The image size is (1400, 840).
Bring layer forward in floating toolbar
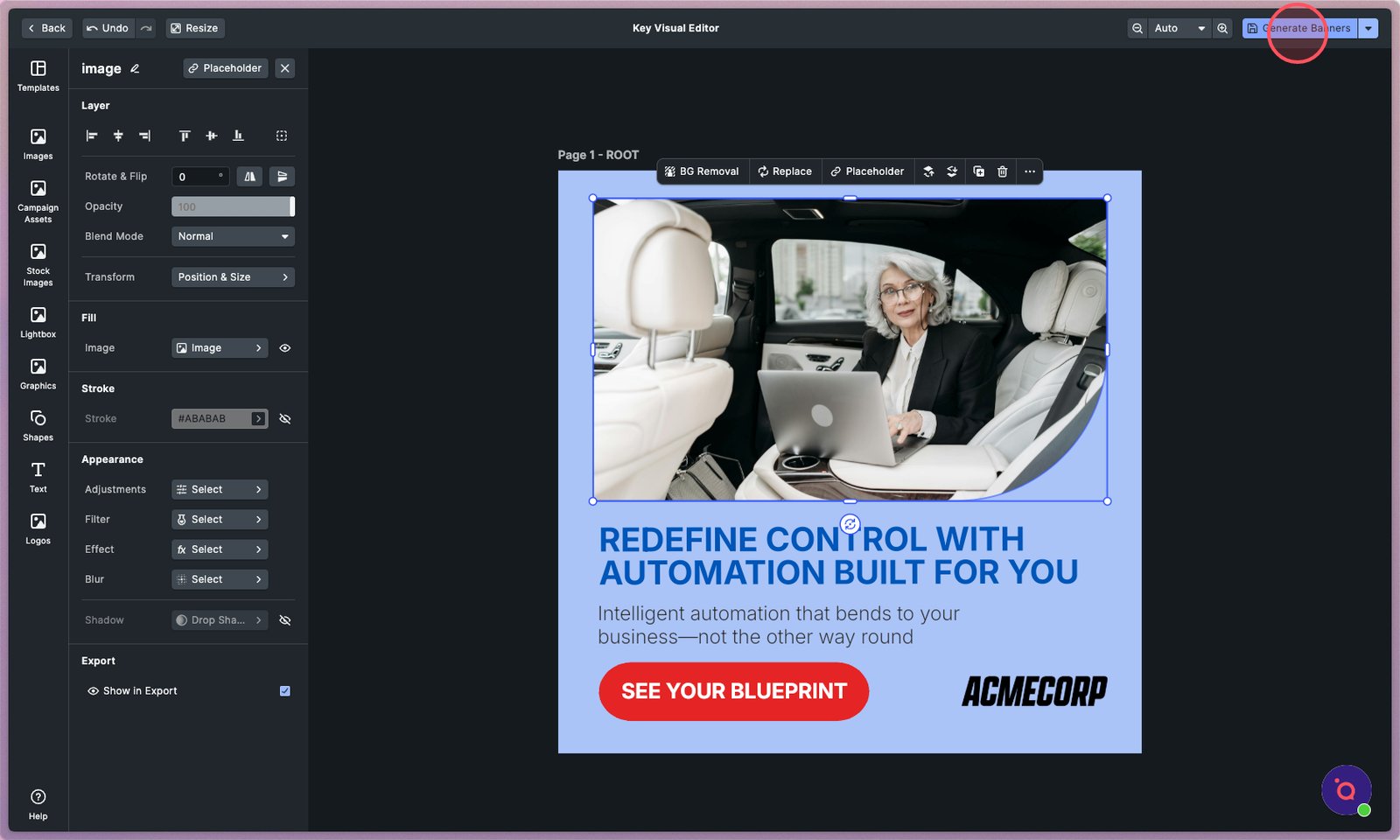click(x=928, y=171)
